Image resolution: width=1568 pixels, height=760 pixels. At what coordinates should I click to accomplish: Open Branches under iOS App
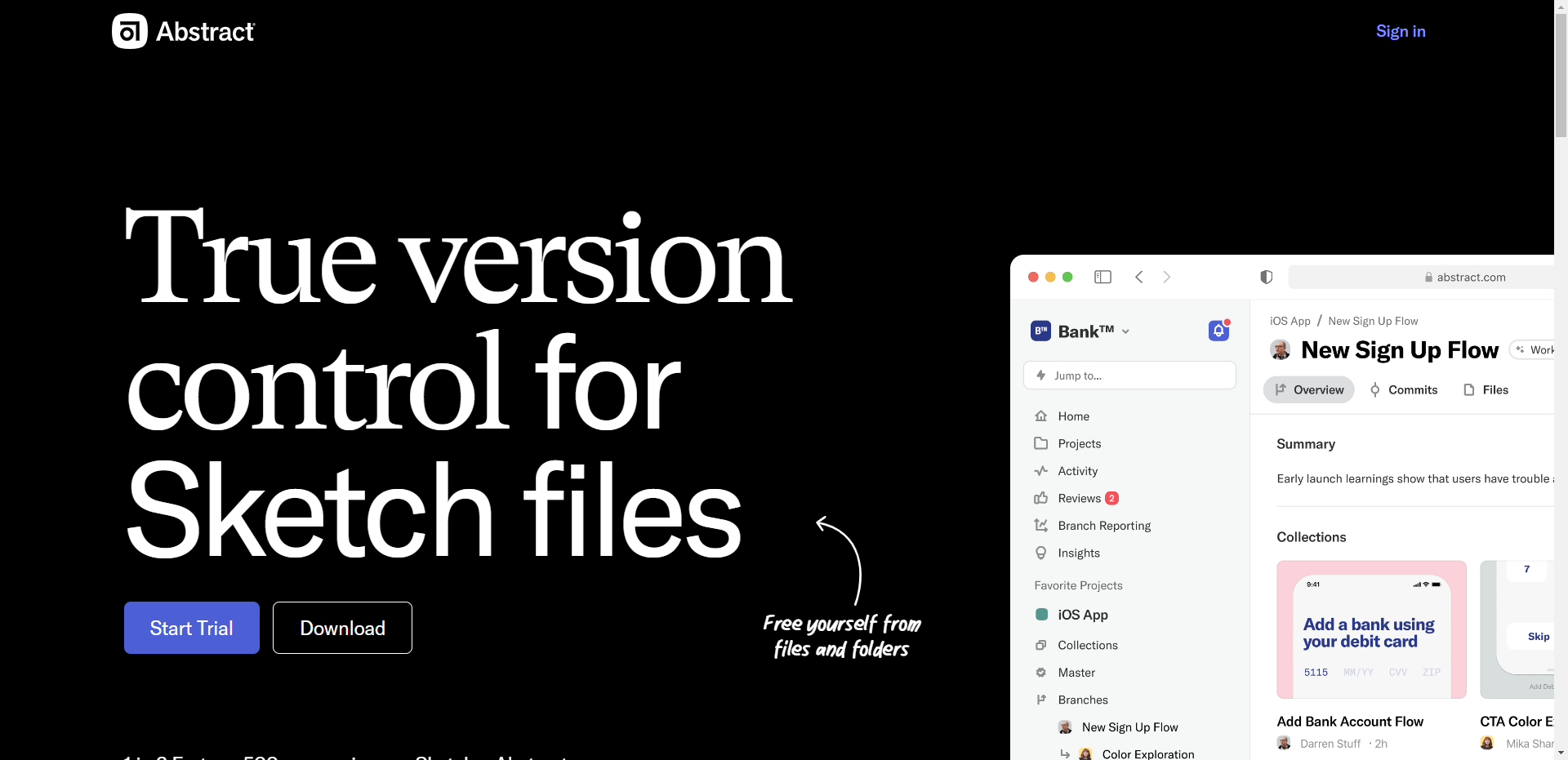1083,700
